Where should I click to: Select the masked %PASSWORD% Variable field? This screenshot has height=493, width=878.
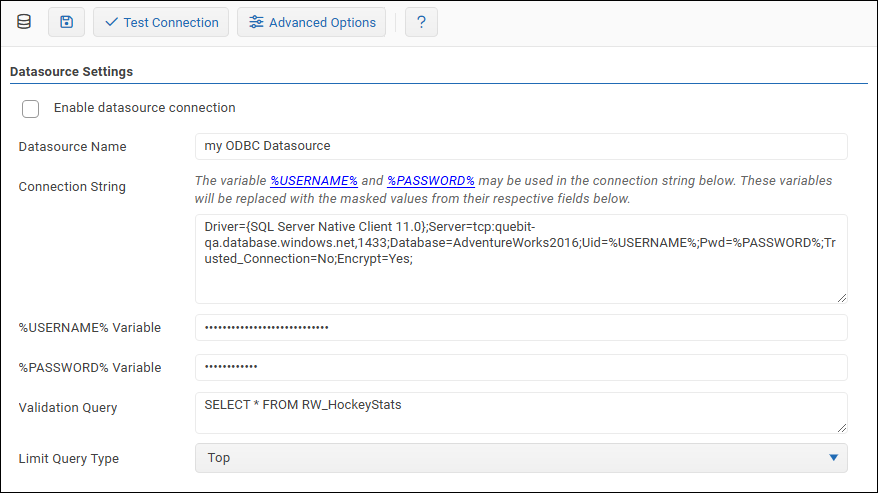pyautogui.click(x=521, y=367)
